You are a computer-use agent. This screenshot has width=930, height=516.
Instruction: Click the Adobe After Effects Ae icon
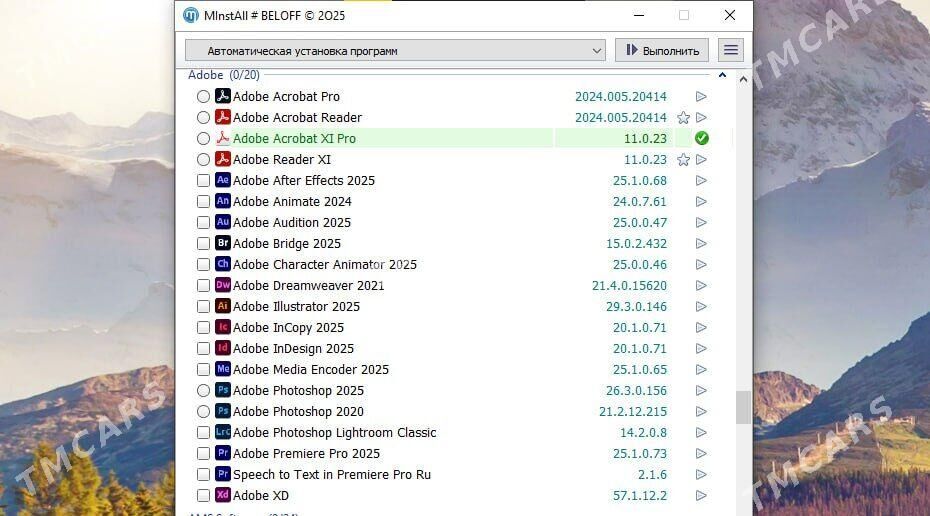click(x=222, y=180)
